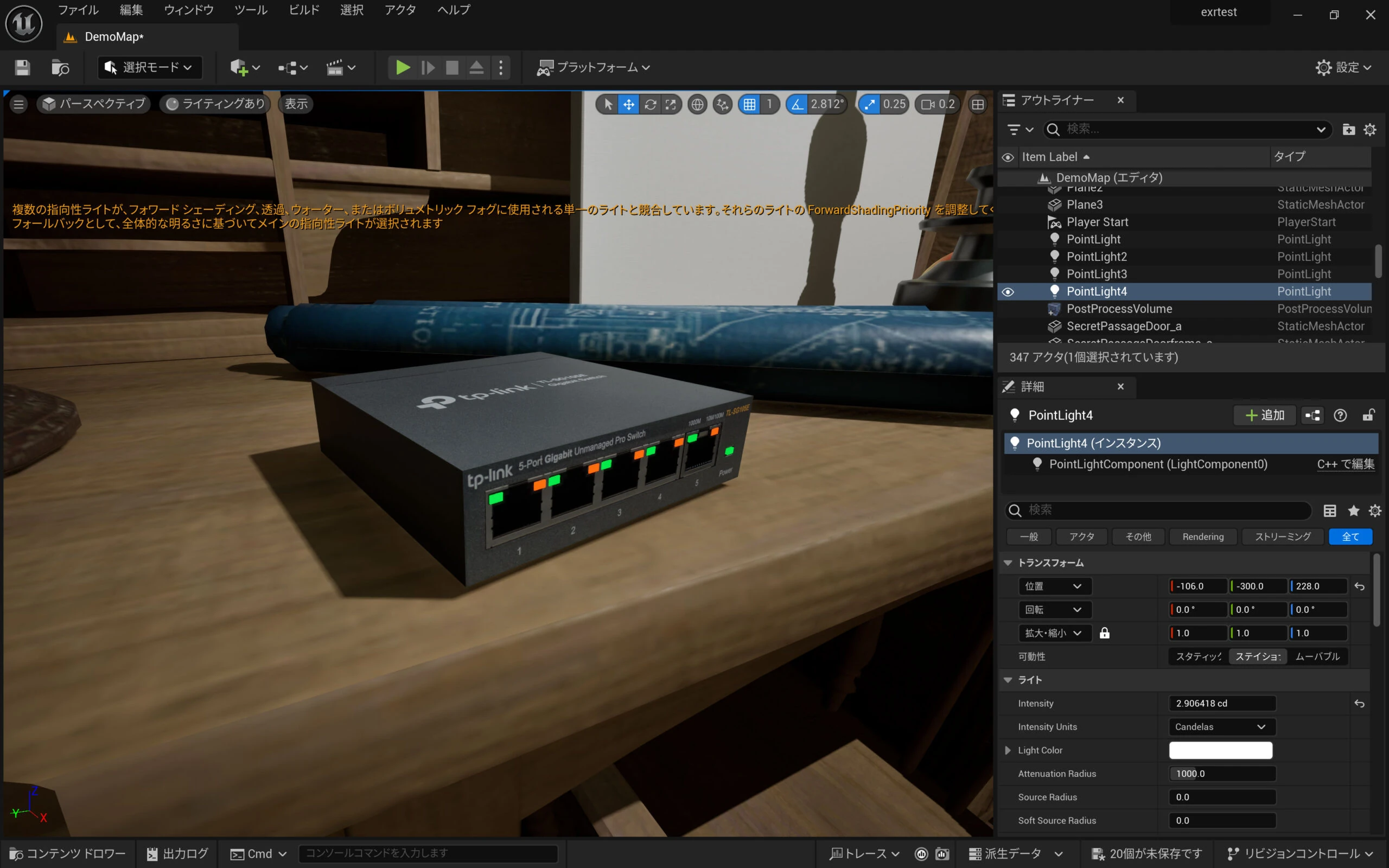
Task: Open the 選択モード dropdown
Action: pyautogui.click(x=149, y=68)
